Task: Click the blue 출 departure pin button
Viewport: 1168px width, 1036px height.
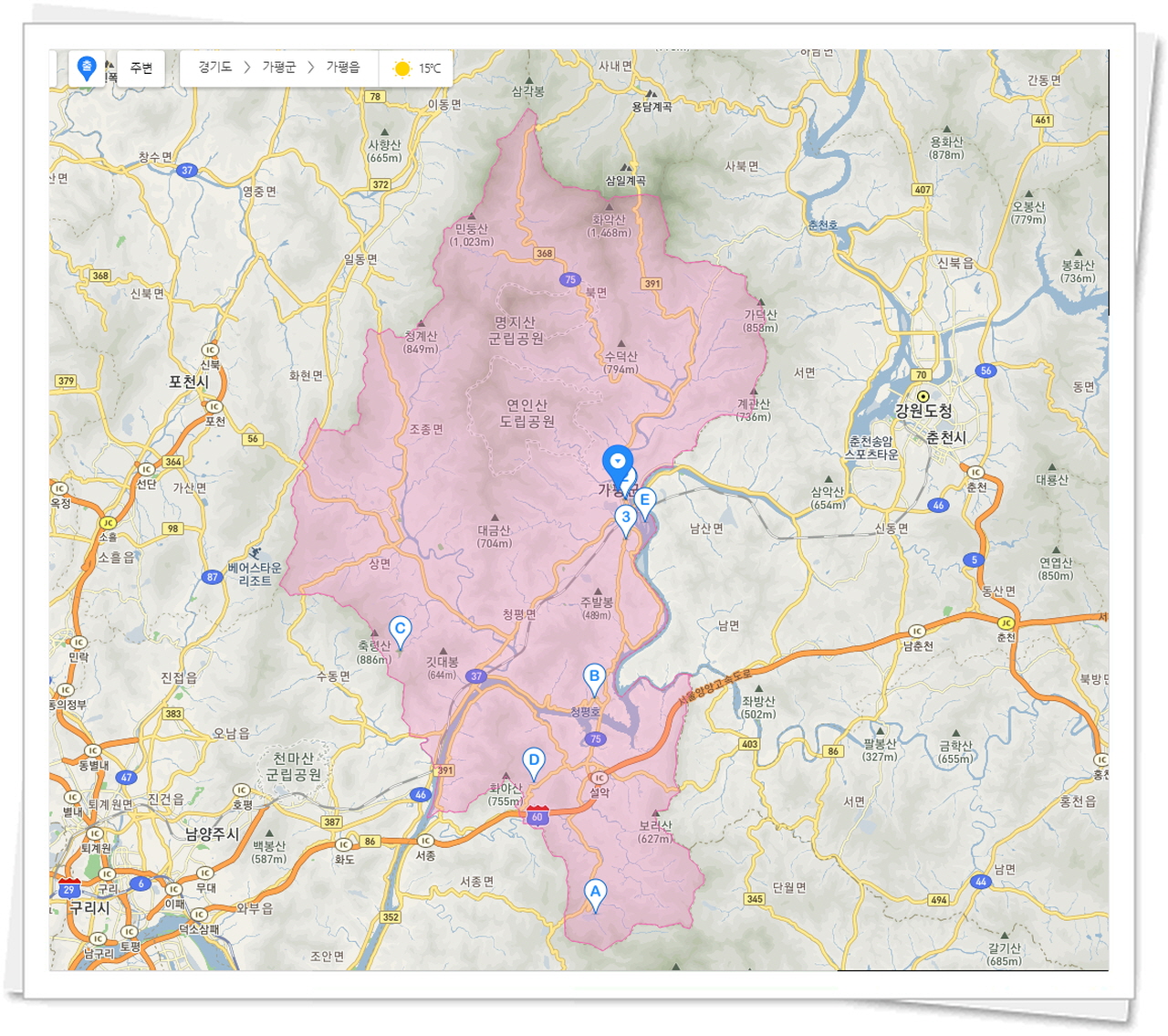Action: (87, 68)
